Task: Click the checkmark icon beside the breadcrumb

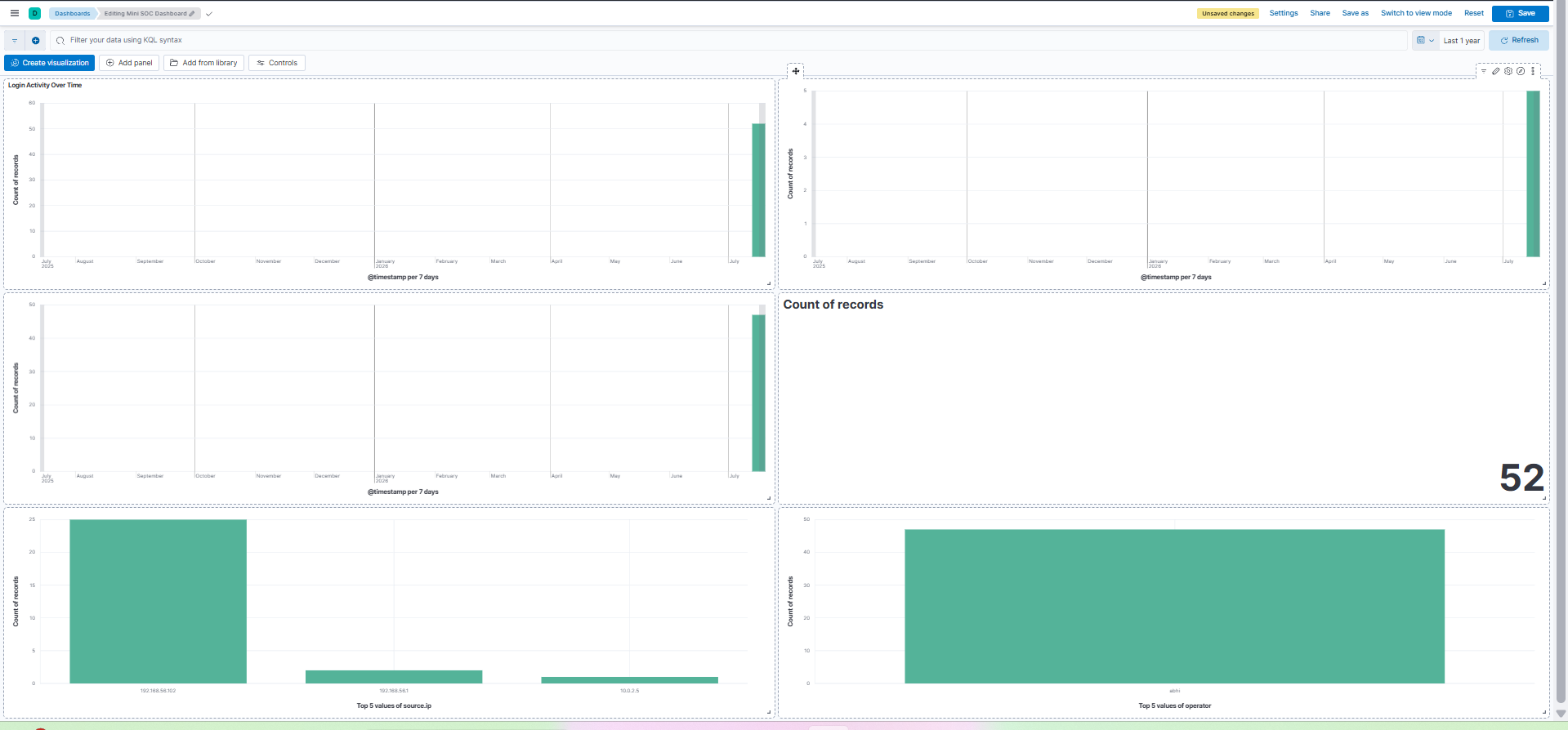Action: pos(209,14)
